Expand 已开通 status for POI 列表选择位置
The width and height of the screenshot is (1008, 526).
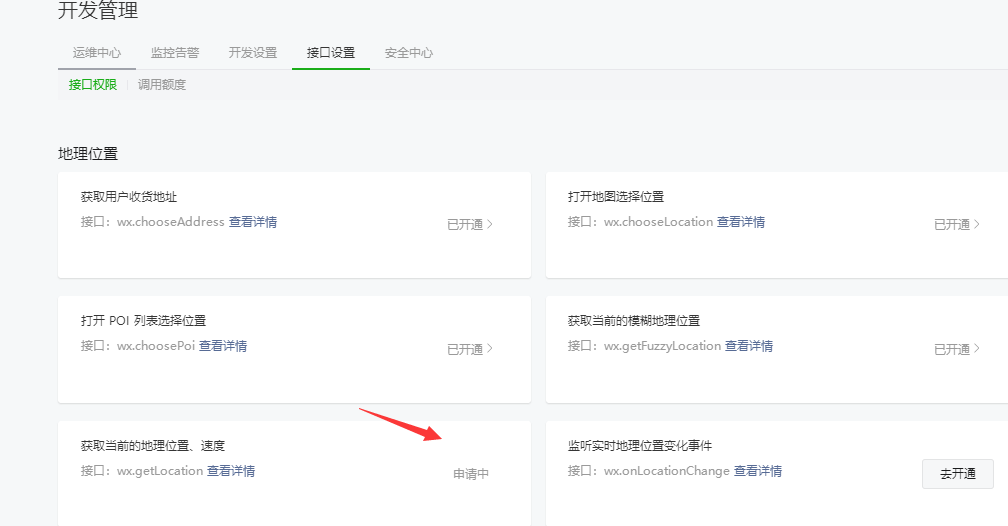470,350
